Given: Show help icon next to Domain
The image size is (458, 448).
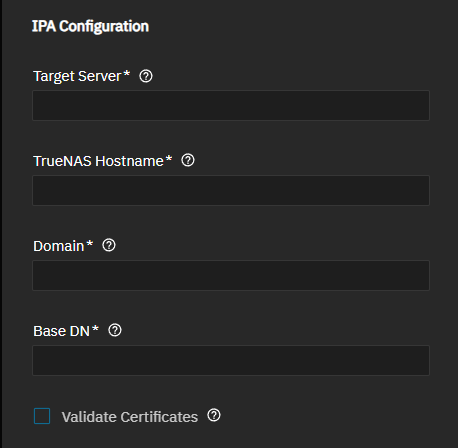Looking at the screenshot, I should (109, 245).
